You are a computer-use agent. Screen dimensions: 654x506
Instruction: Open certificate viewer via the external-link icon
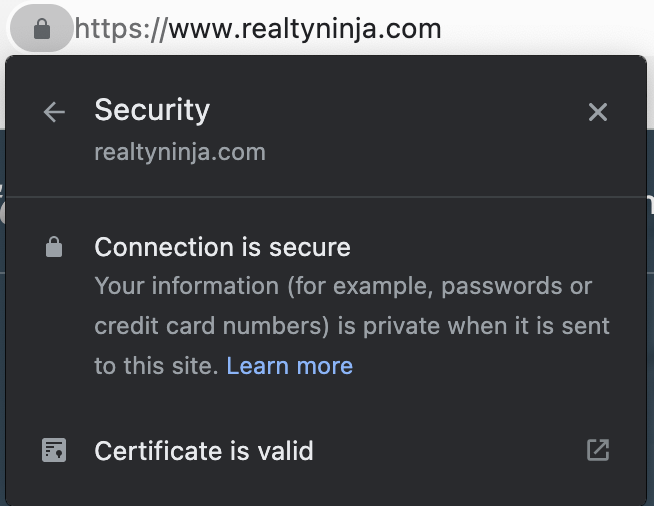pos(598,450)
